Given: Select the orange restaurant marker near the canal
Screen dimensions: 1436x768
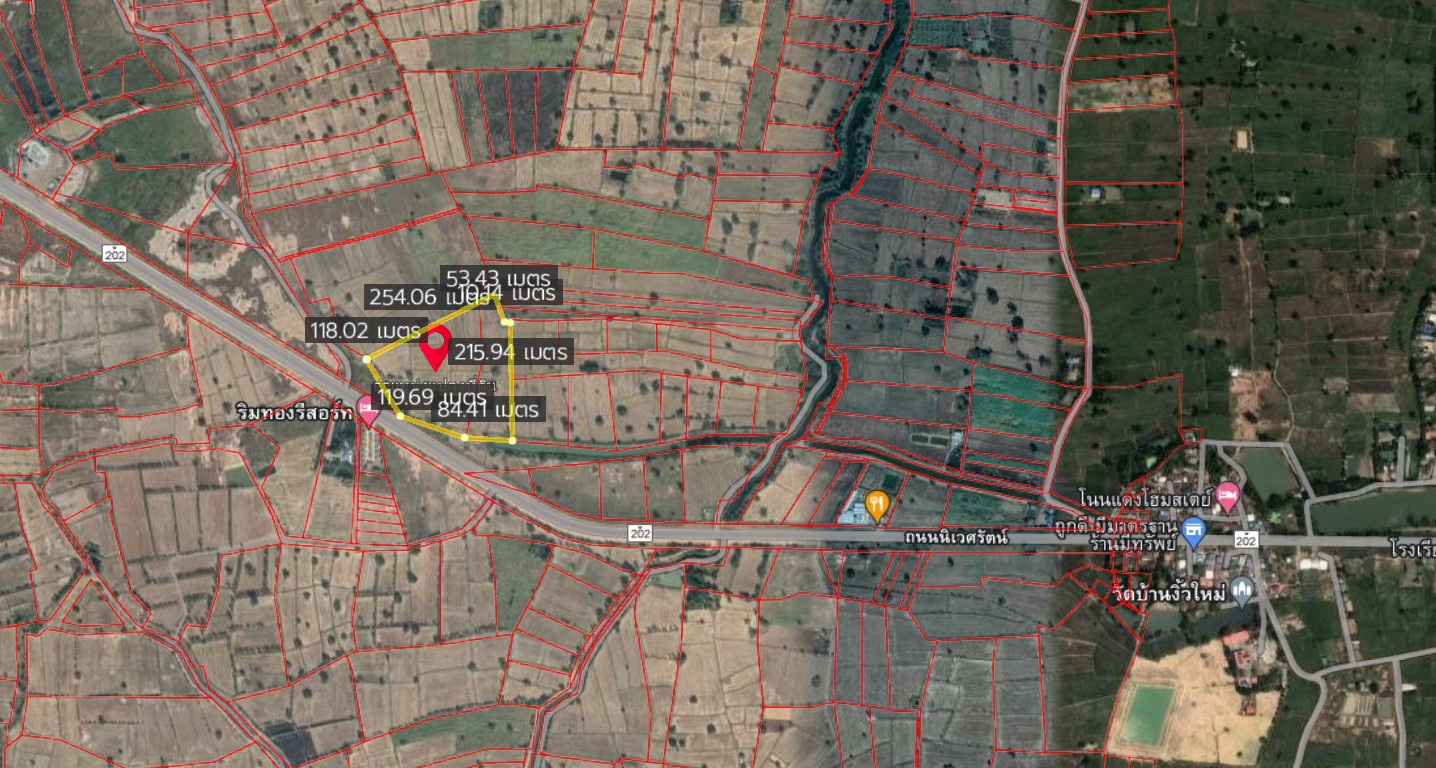Looking at the screenshot, I should [877, 506].
